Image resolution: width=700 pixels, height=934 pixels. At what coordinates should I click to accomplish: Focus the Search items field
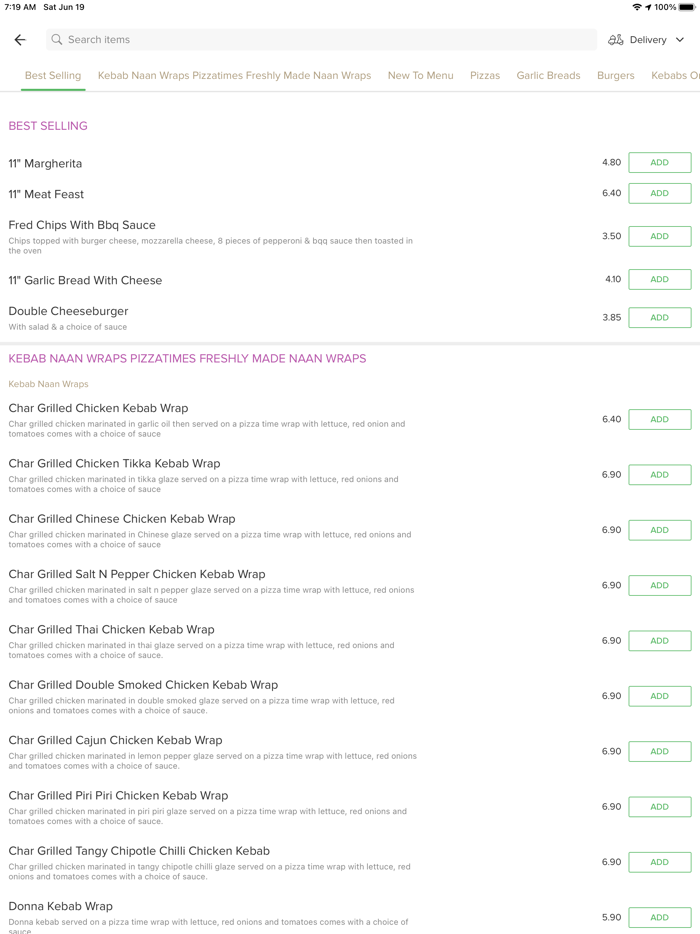click(x=320, y=40)
